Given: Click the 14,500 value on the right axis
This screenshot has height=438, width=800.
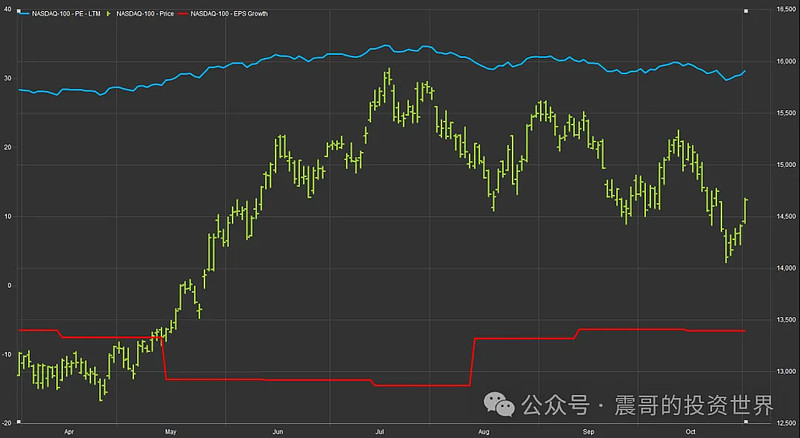Looking at the screenshot, I should click(786, 216).
